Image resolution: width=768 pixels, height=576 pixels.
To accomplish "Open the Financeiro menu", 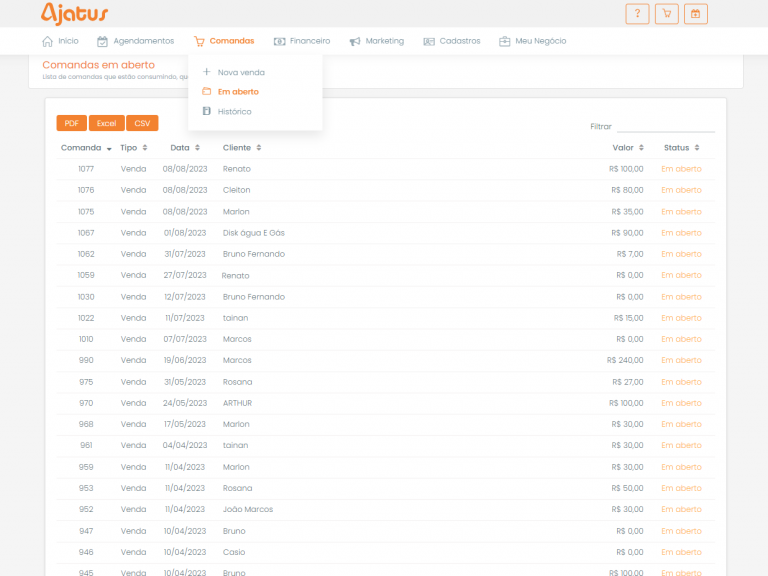I will pyautogui.click(x=302, y=41).
